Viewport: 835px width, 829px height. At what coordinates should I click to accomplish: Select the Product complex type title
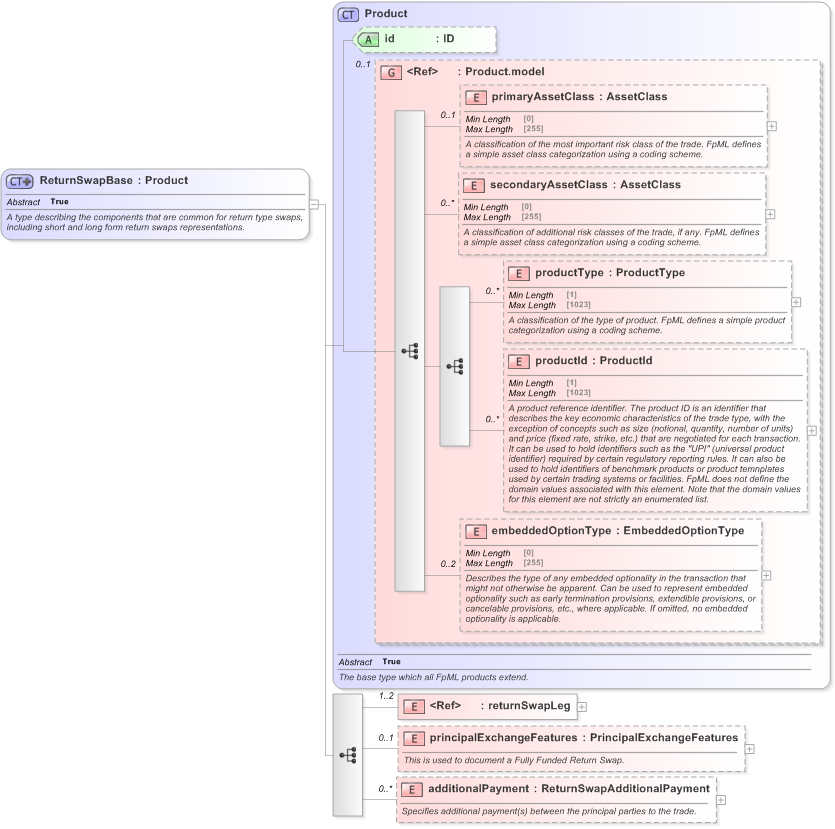[386, 14]
